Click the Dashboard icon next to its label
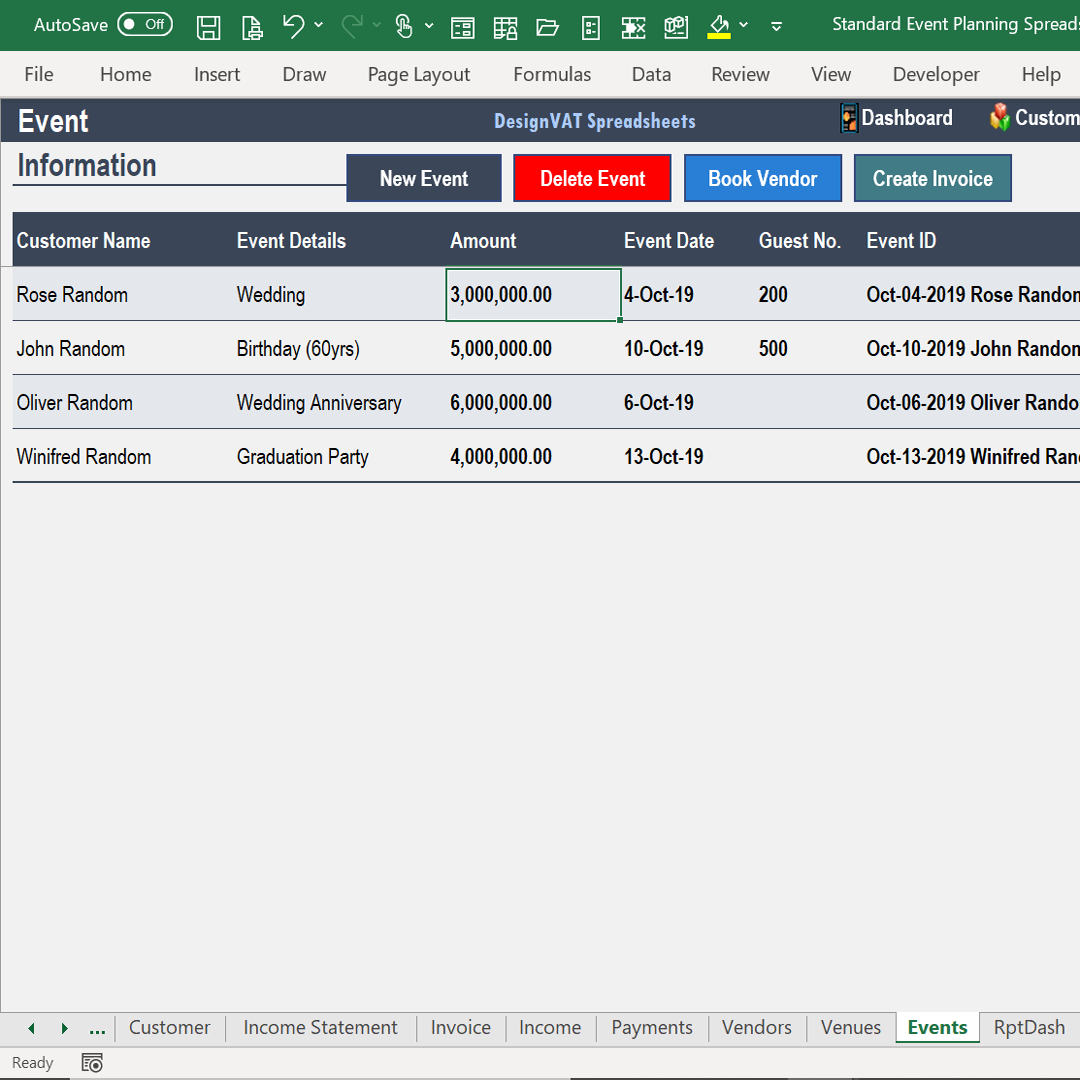This screenshot has height=1080, width=1080. (x=849, y=117)
